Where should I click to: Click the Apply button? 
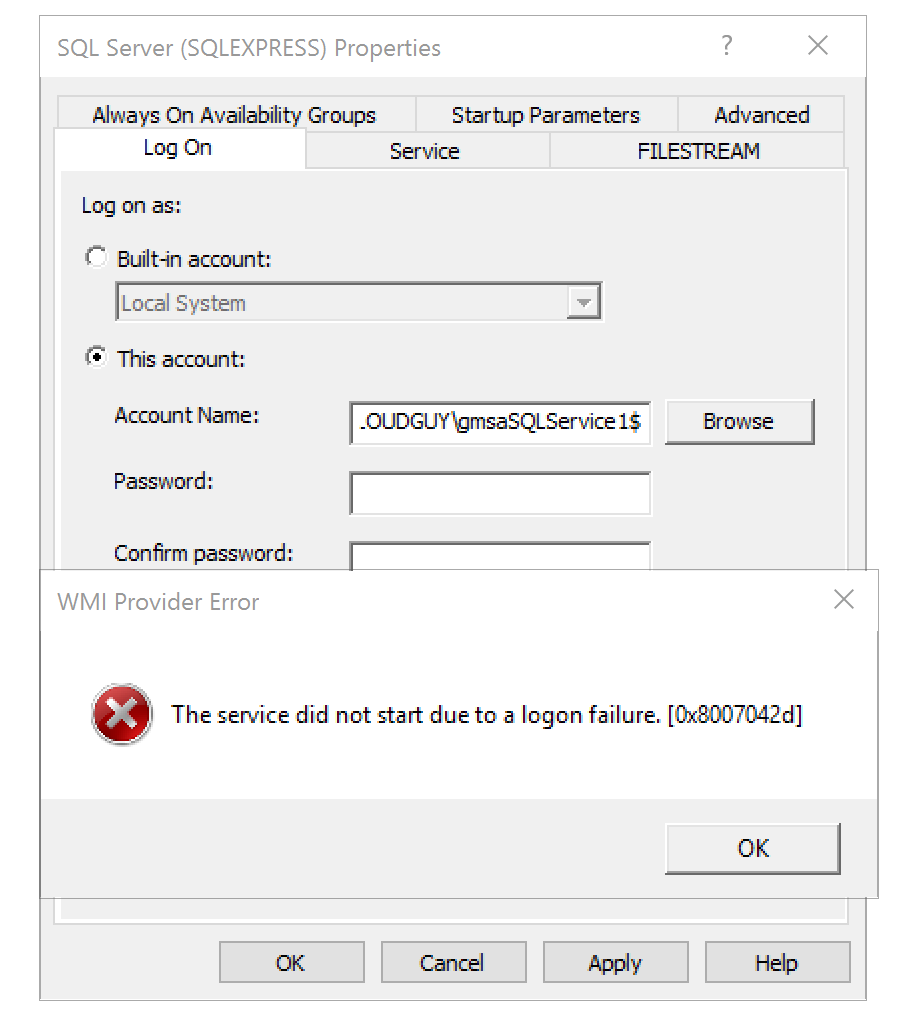[615, 962]
